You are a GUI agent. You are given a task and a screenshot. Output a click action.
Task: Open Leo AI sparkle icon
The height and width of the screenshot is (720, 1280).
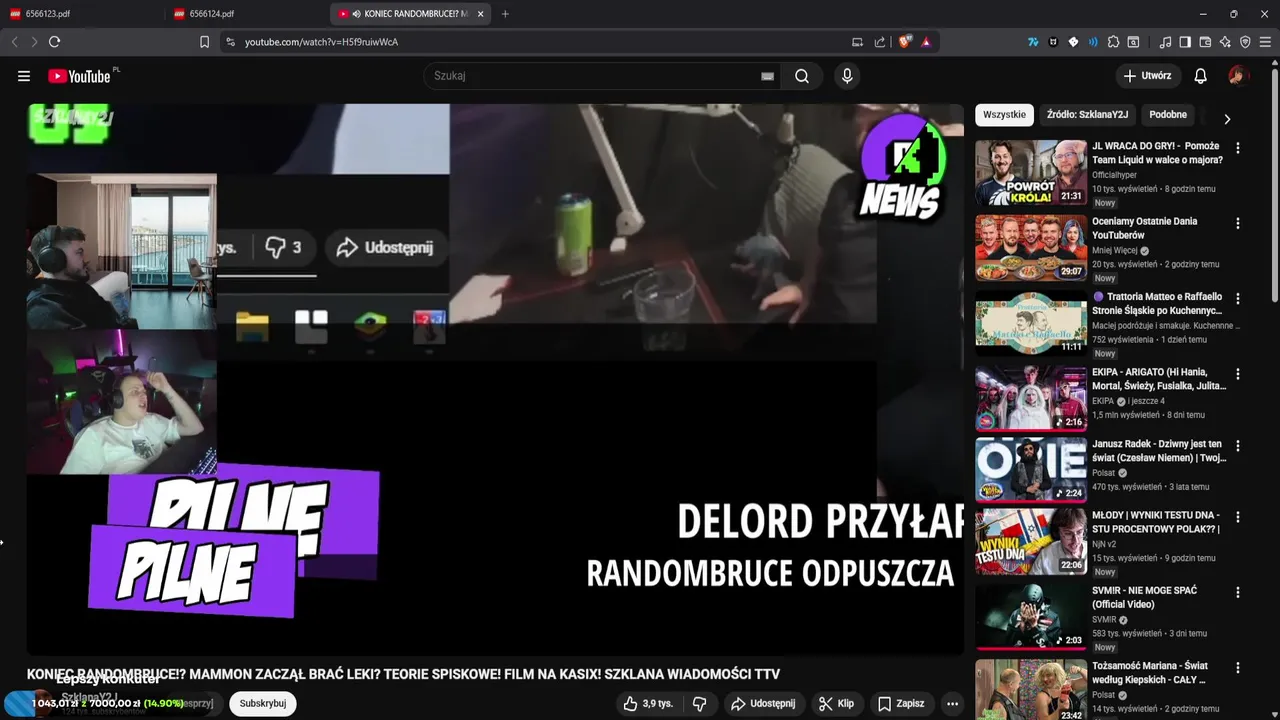pyautogui.click(x=1225, y=42)
